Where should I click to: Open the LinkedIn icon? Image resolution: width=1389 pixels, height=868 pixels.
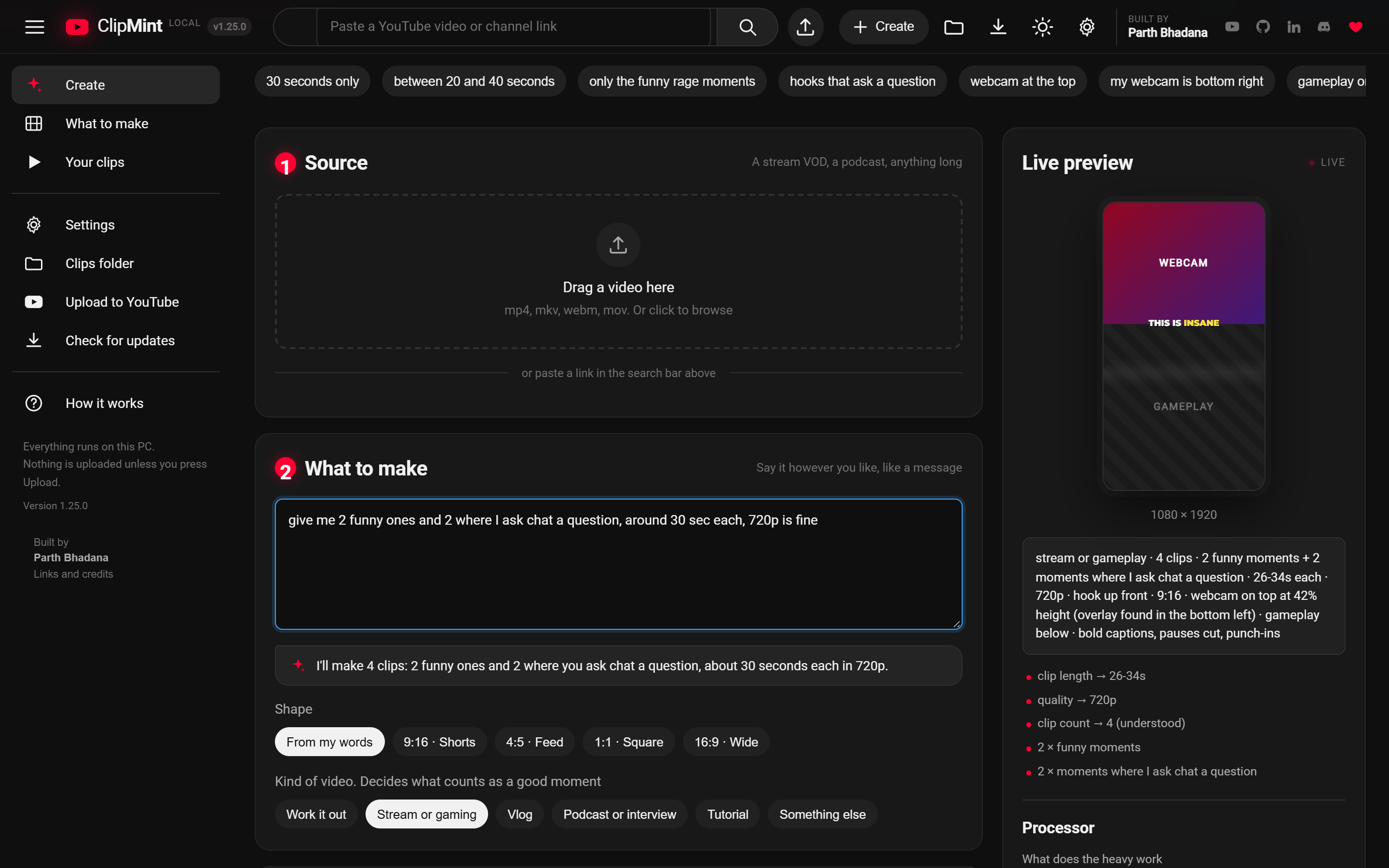pos(1293,27)
